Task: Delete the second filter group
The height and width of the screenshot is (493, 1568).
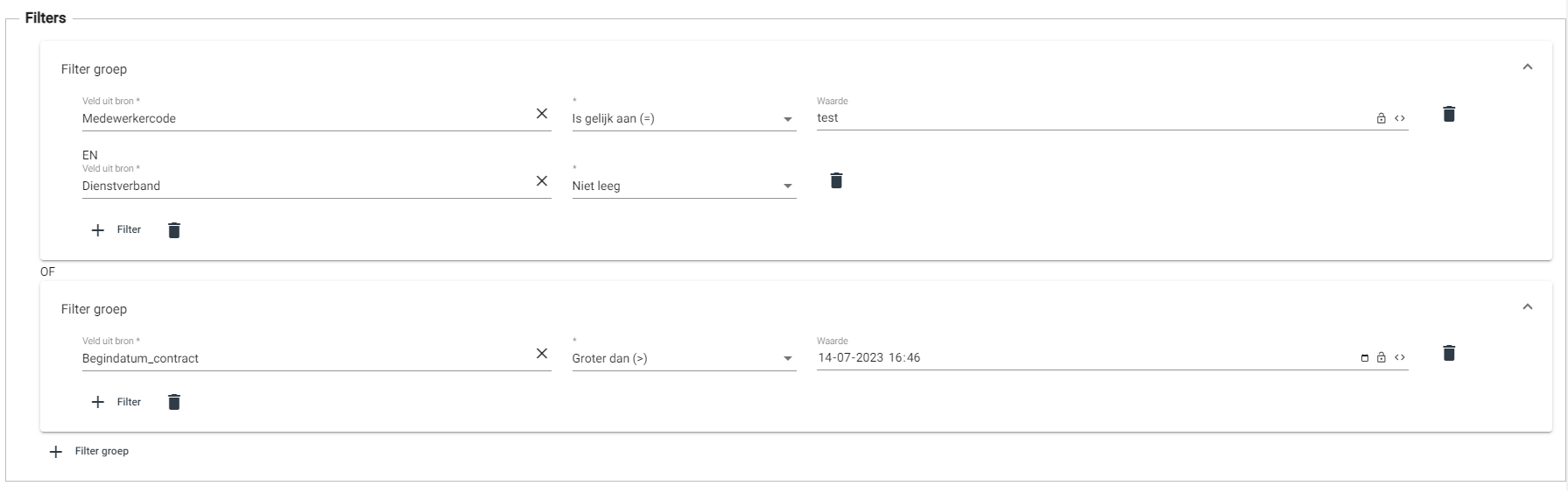Action: [174, 402]
